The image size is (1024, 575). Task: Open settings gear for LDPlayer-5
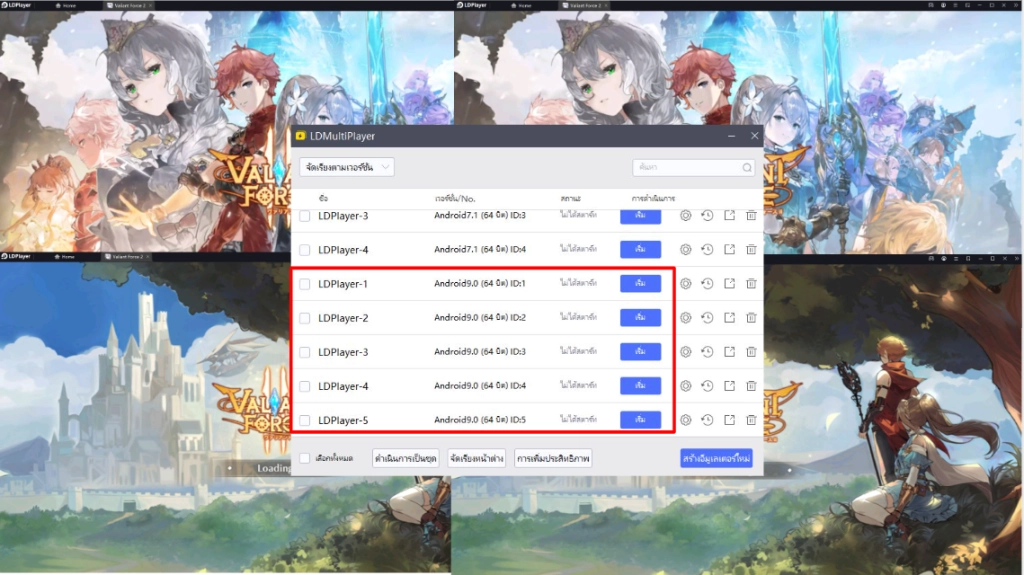[x=685, y=419]
